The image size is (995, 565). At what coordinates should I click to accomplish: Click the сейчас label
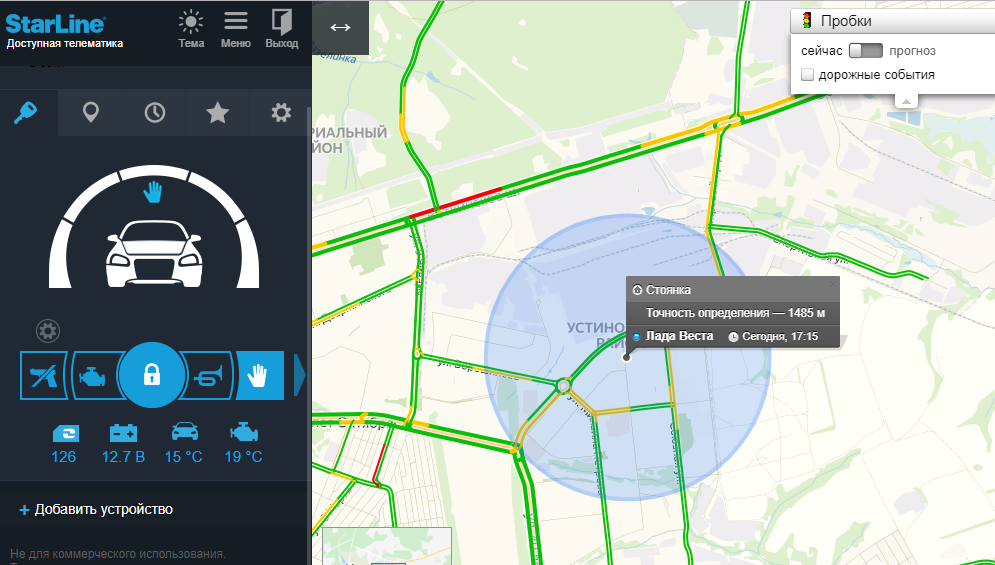coord(822,51)
